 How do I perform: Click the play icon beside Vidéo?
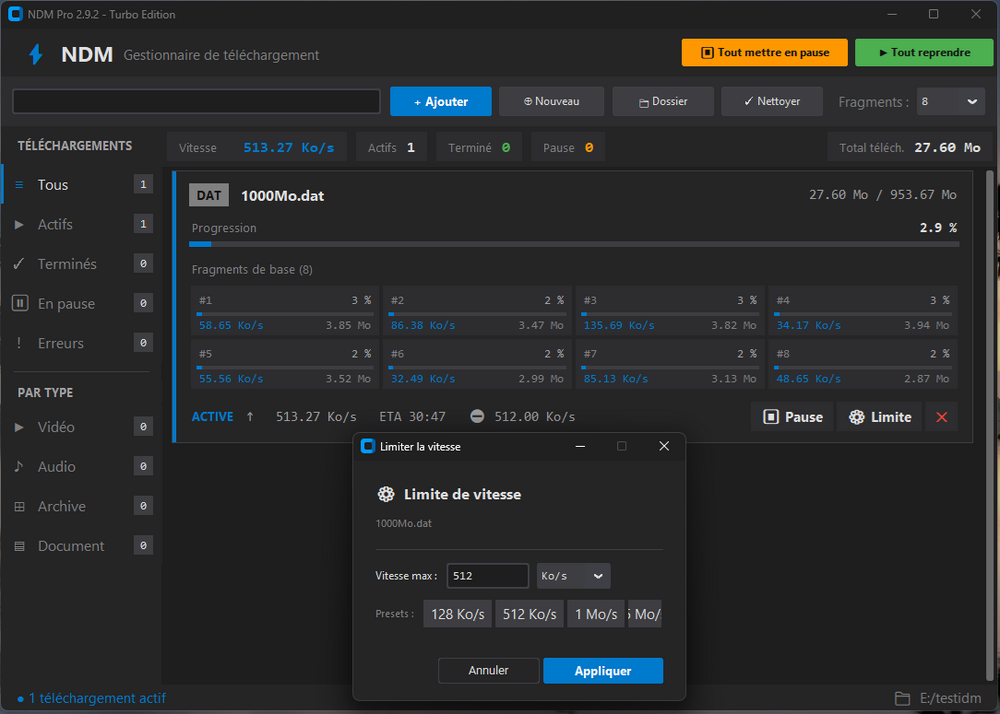(19, 426)
